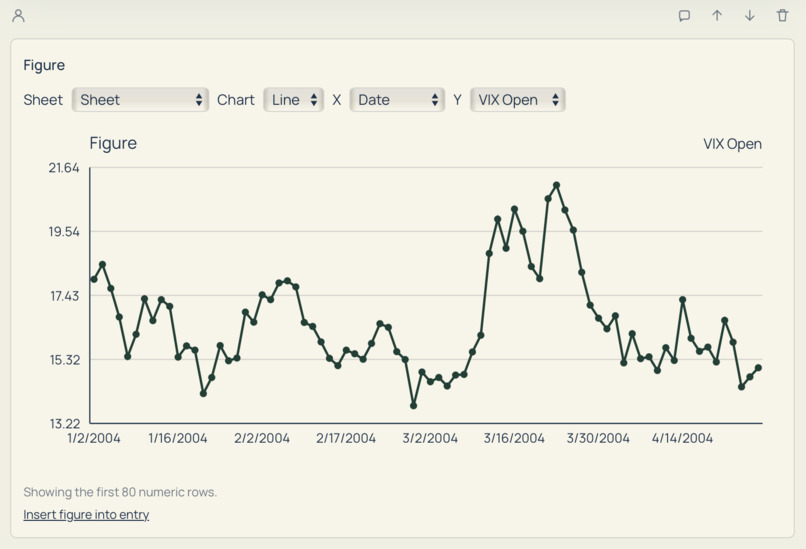Click the 3/2/2004 date label
This screenshot has width=806, height=549.
click(x=430, y=438)
